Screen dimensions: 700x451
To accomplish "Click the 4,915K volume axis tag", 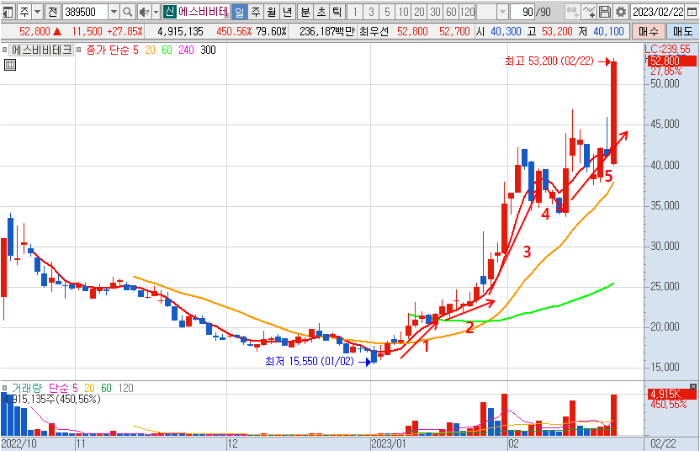I will click(672, 394).
